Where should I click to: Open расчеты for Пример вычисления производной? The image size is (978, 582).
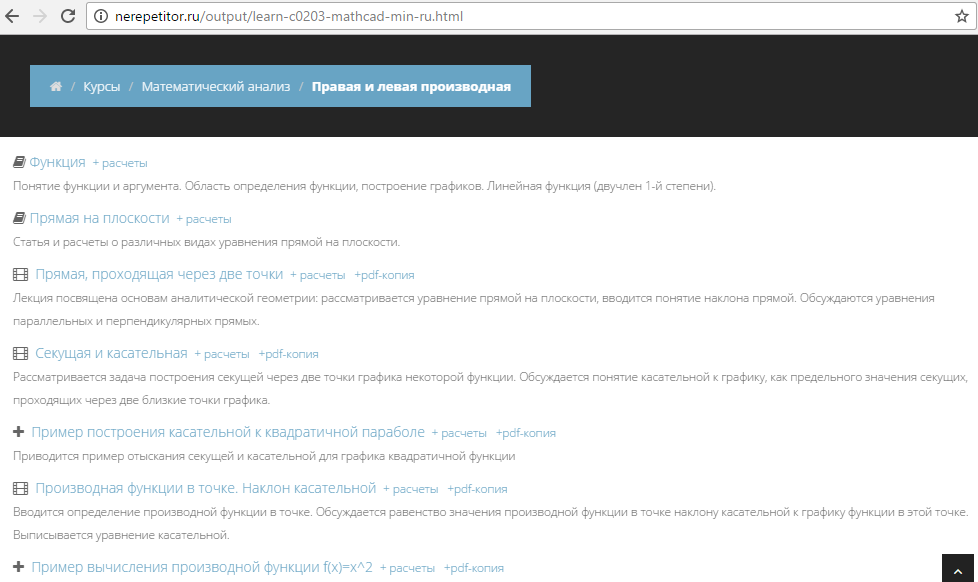pos(407,568)
